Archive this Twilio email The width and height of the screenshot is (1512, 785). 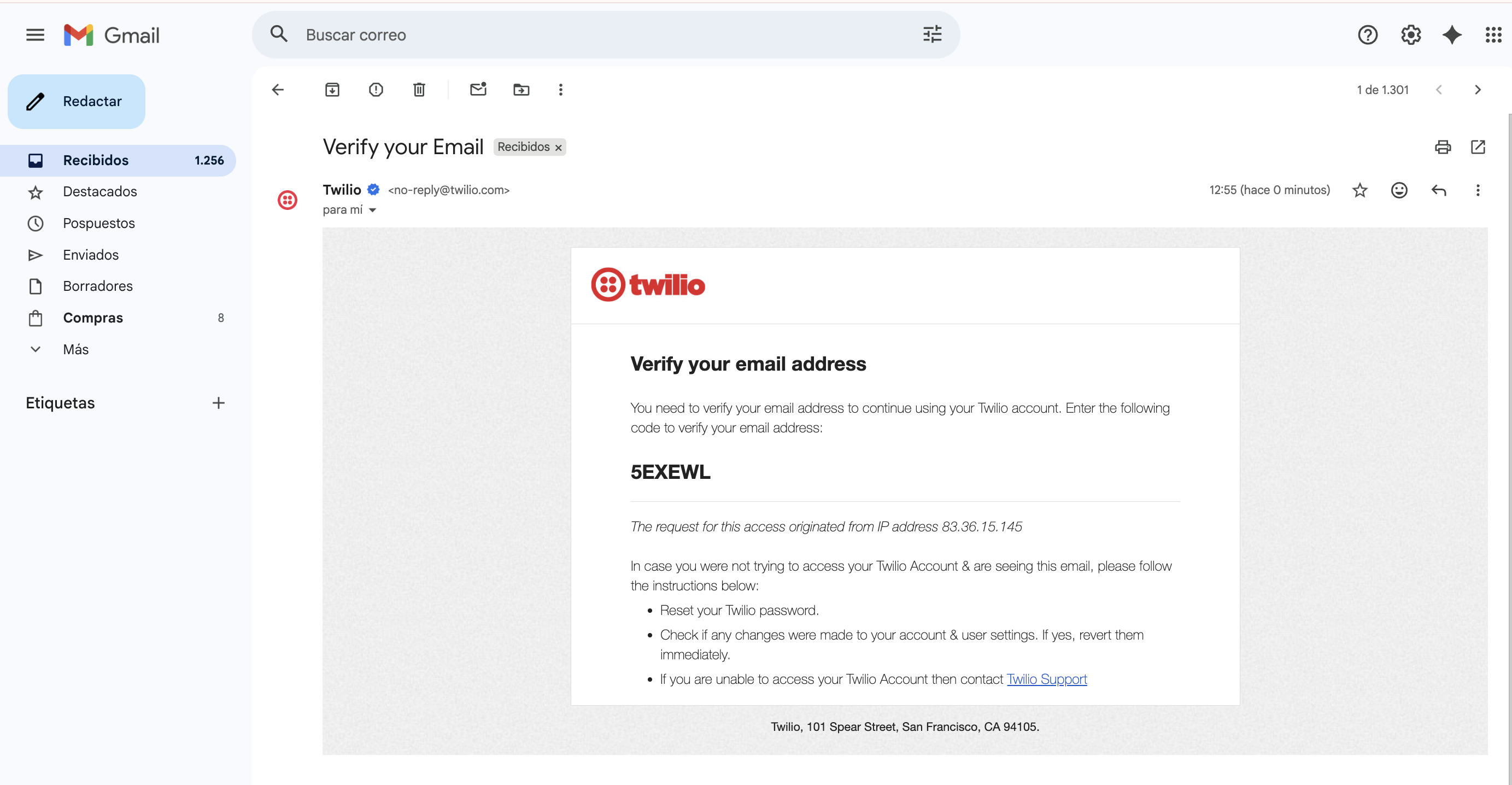(x=332, y=90)
